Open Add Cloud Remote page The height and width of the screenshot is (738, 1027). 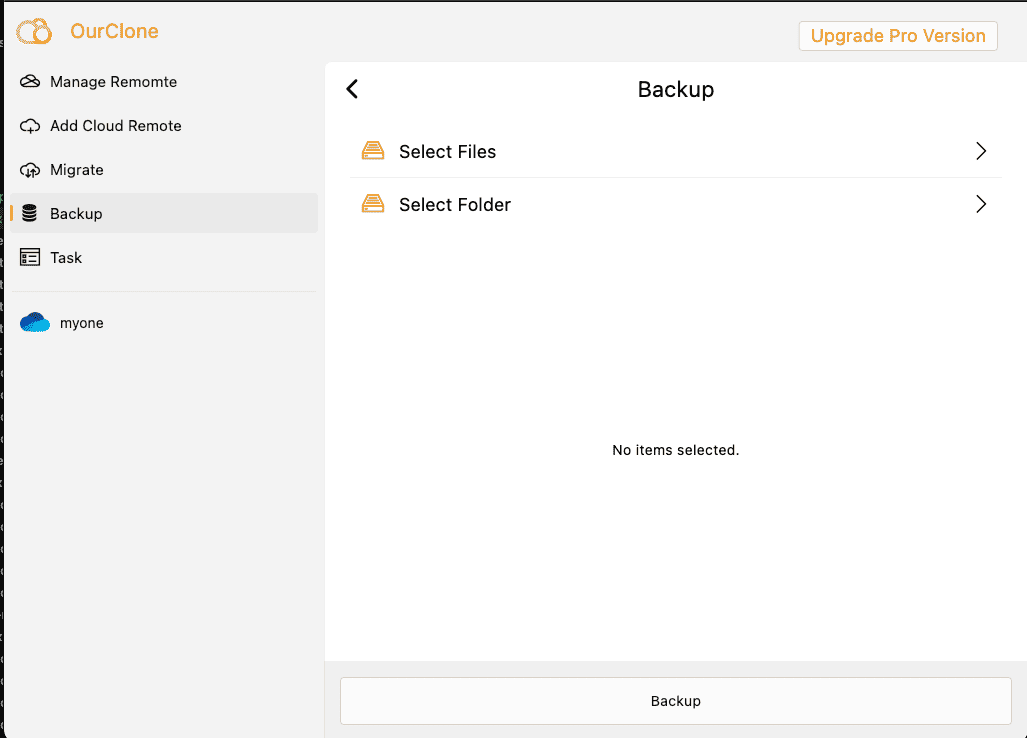tap(164, 126)
